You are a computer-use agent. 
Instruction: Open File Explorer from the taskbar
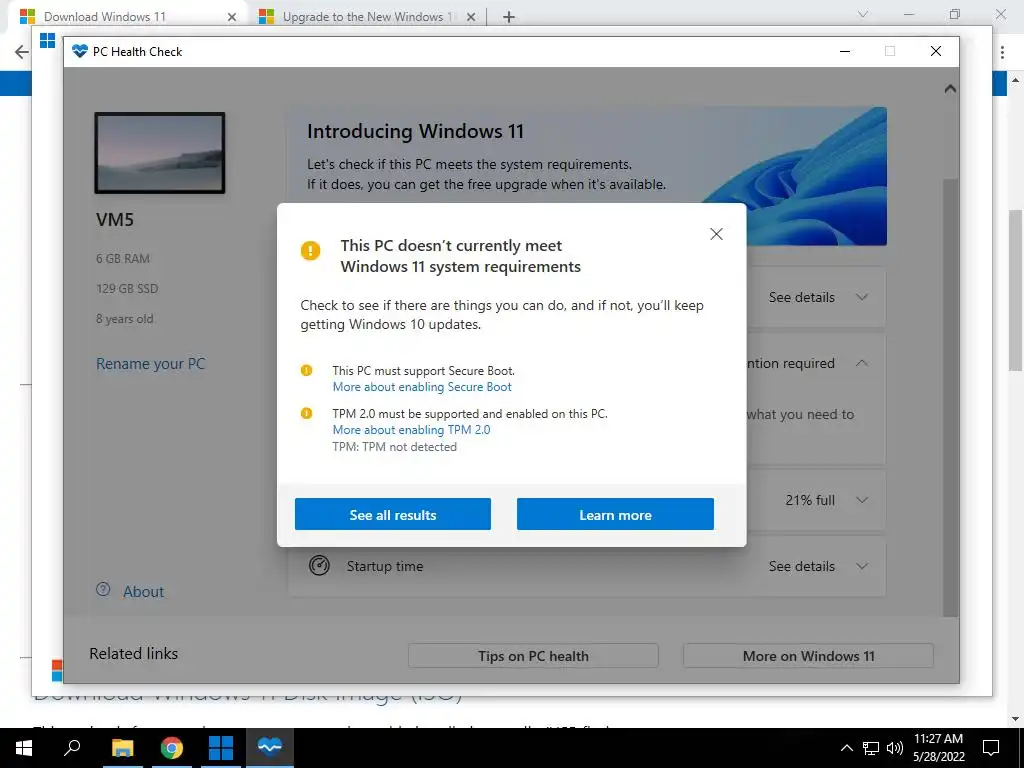pos(122,748)
